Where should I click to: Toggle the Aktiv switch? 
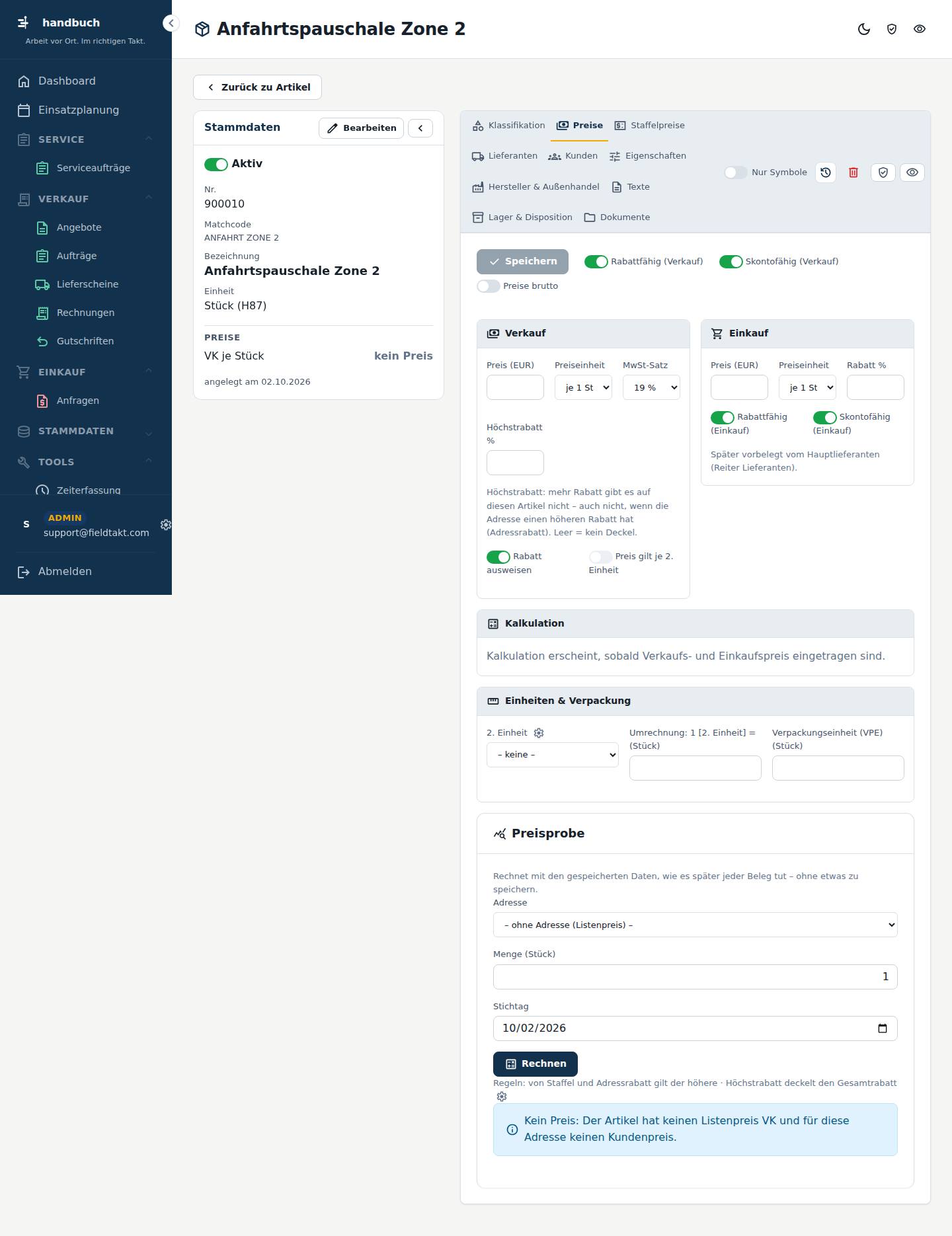click(216, 164)
